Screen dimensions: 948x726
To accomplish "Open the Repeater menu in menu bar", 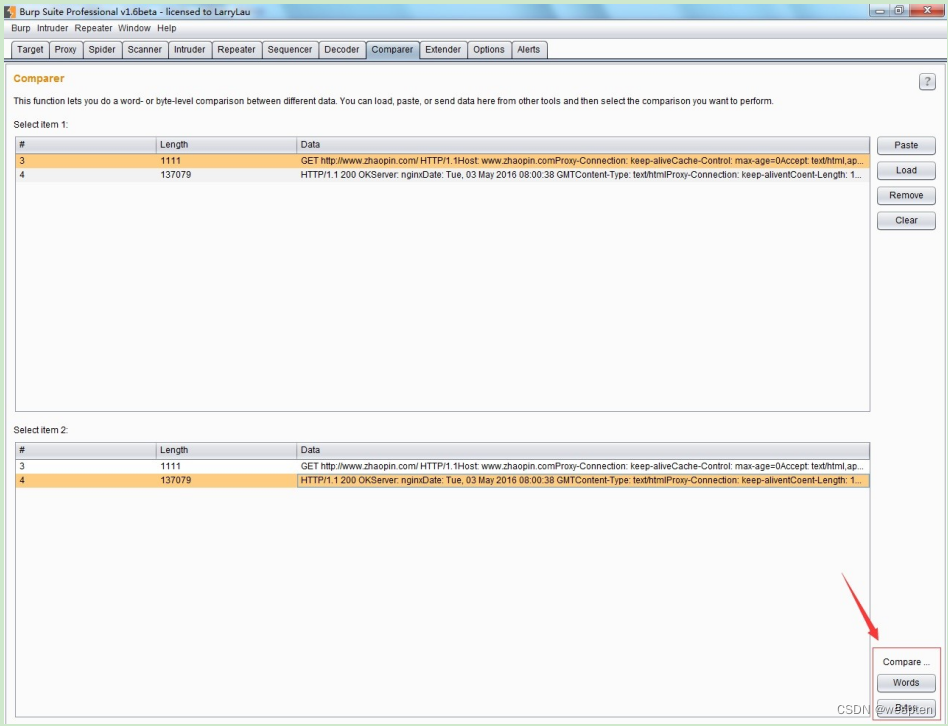I will pyautogui.click(x=93, y=28).
